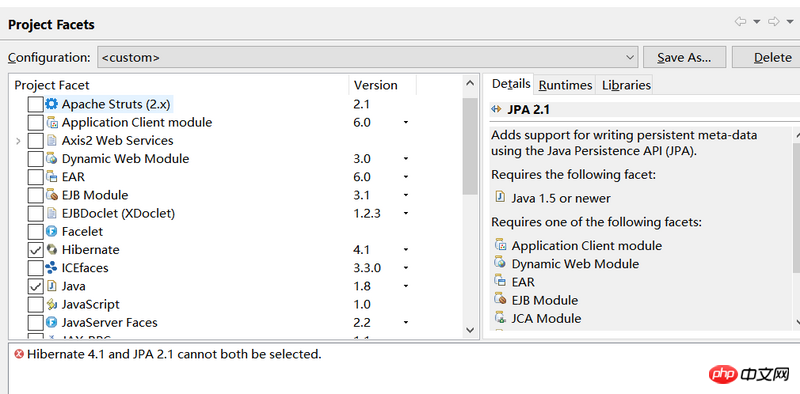
Task: Open the Java version dropdown arrow
Action: (x=406, y=286)
